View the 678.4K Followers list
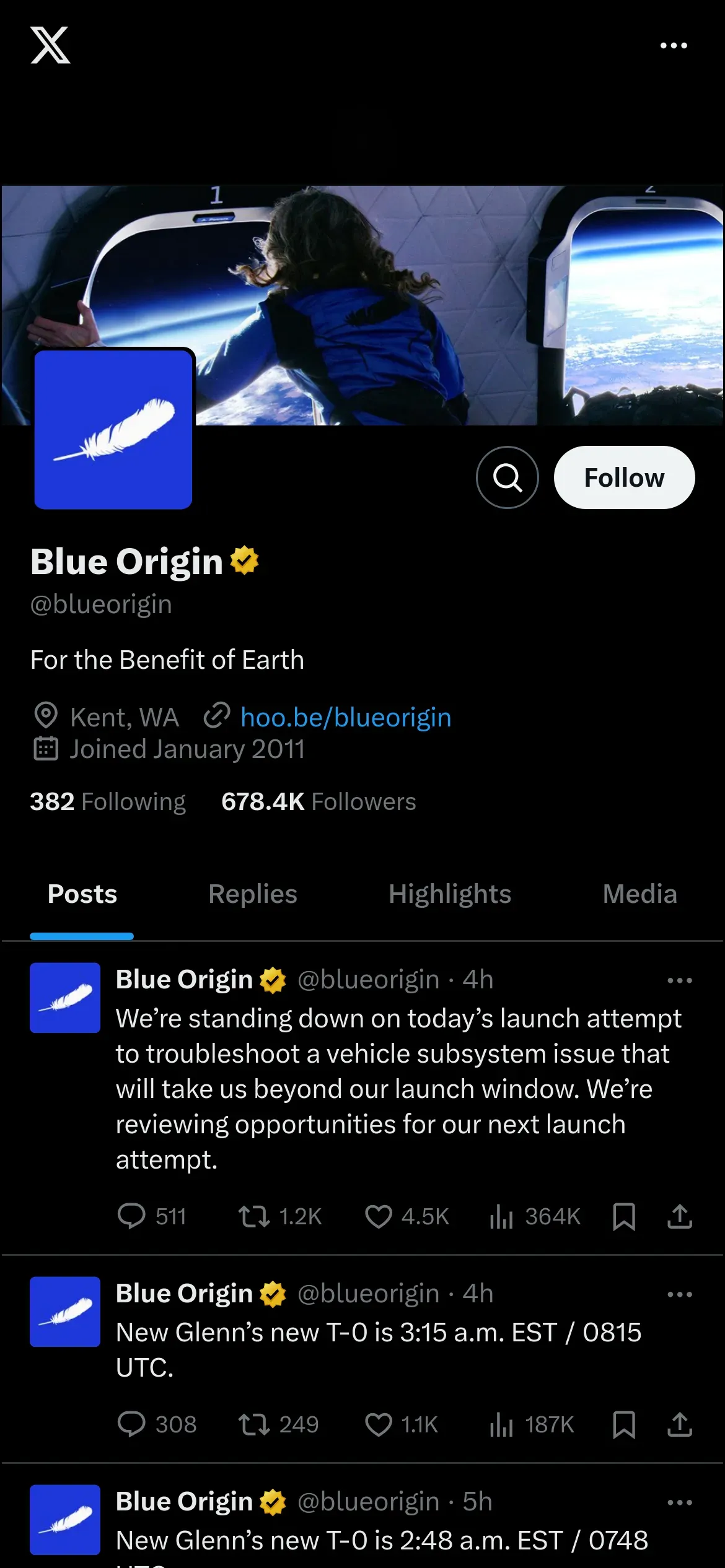Screen dimensions: 725x1568 [x=319, y=801]
